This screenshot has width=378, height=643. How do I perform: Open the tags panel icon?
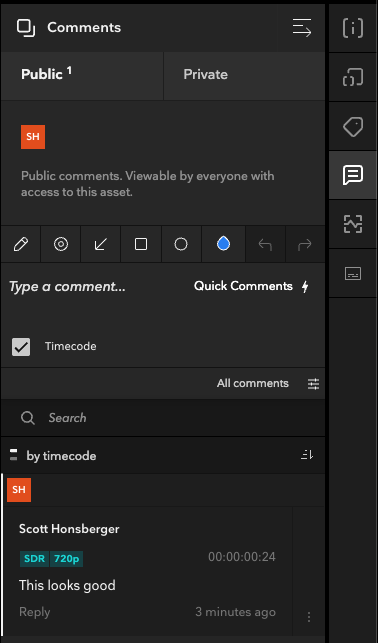click(x=353, y=126)
